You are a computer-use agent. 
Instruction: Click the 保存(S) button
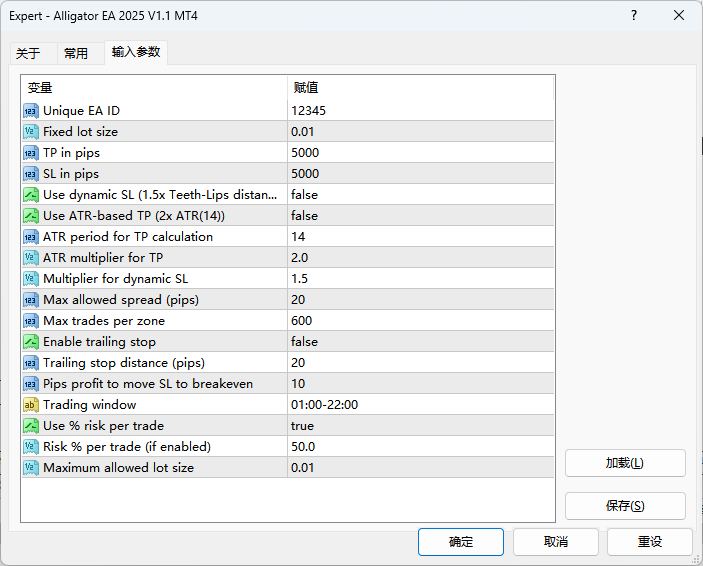click(x=625, y=506)
